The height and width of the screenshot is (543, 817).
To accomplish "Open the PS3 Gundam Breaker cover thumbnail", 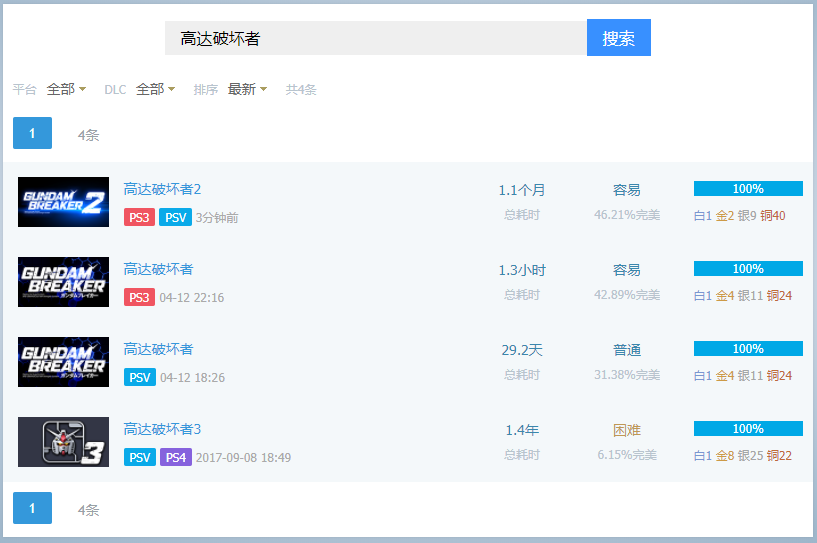I will (64, 282).
